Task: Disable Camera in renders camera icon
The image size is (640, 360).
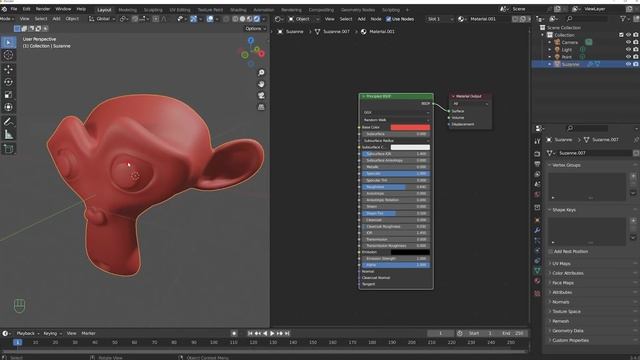Action: tap(636, 42)
